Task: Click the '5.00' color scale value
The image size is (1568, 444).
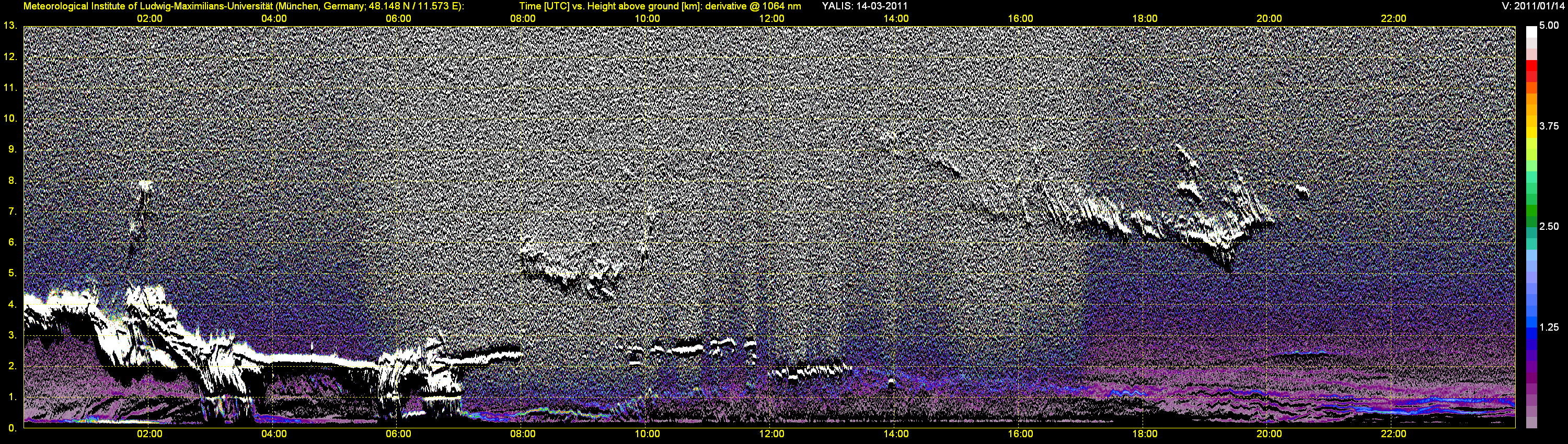Action: tap(1549, 26)
